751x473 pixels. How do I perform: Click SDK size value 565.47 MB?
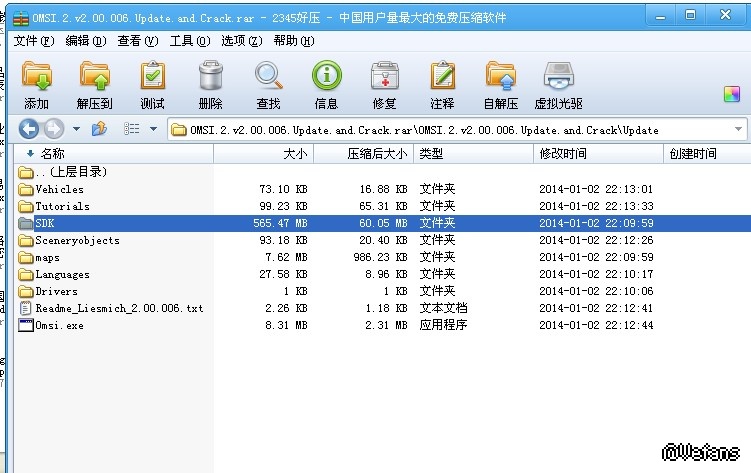click(x=280, y=223)
